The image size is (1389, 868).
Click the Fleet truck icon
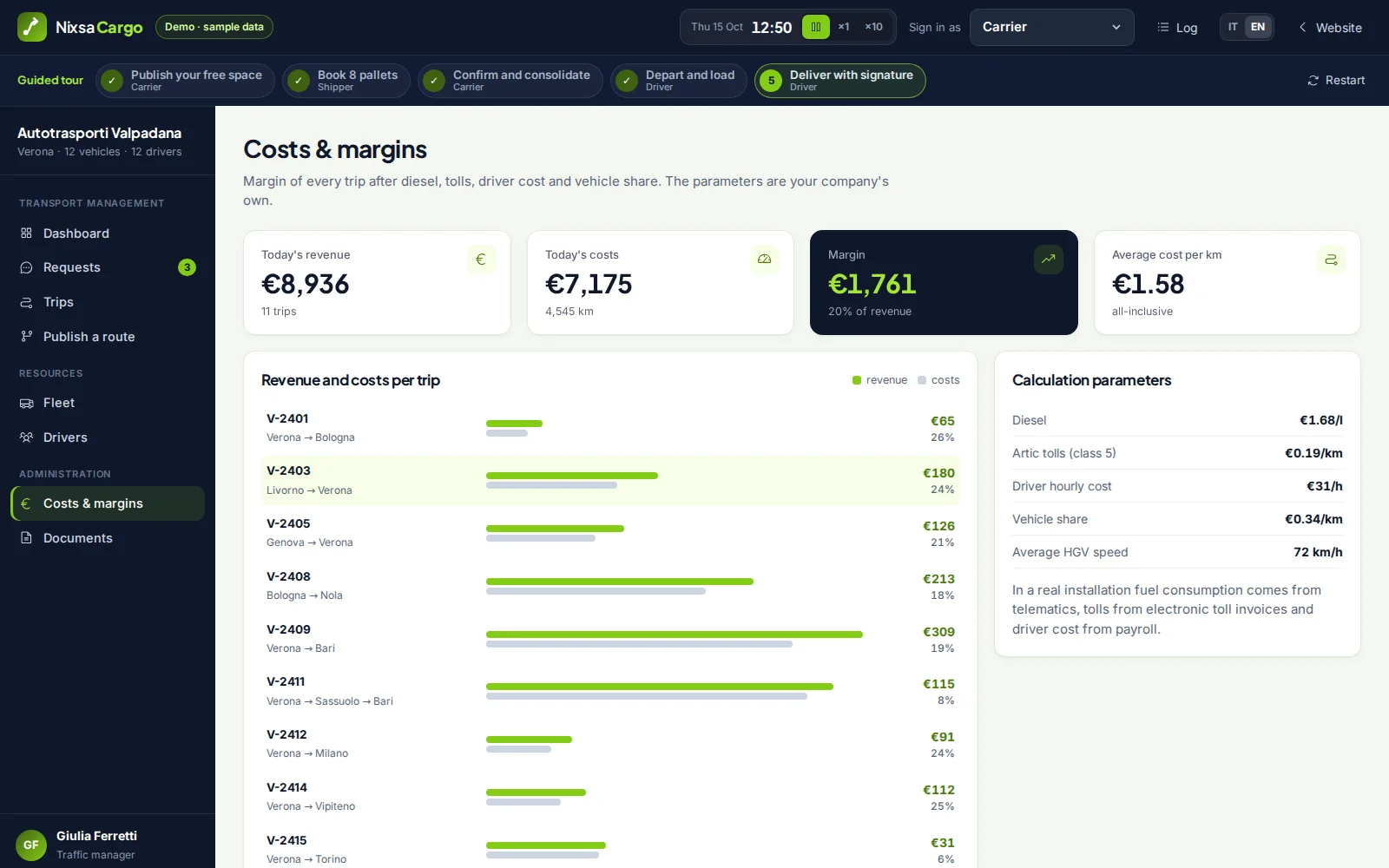click(26, 403)
